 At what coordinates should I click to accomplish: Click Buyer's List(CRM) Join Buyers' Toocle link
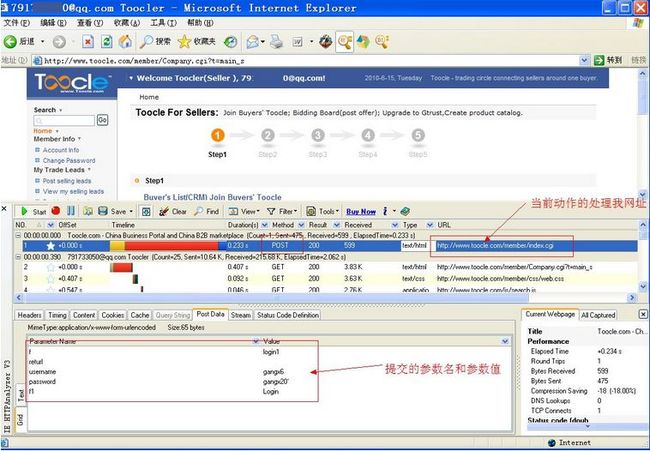pyautogui.click(x=212, y=197)
